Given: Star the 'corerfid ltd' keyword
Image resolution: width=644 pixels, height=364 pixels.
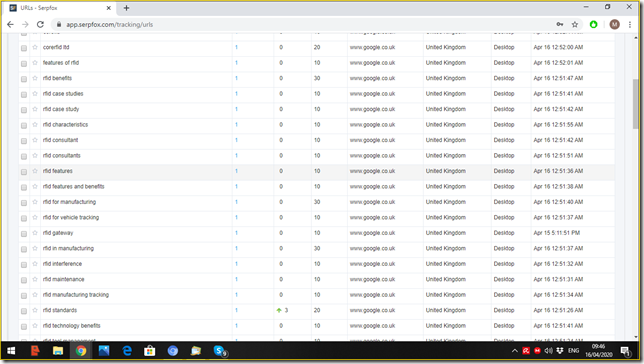Looking at the screenshot, I should click(35, 47).
